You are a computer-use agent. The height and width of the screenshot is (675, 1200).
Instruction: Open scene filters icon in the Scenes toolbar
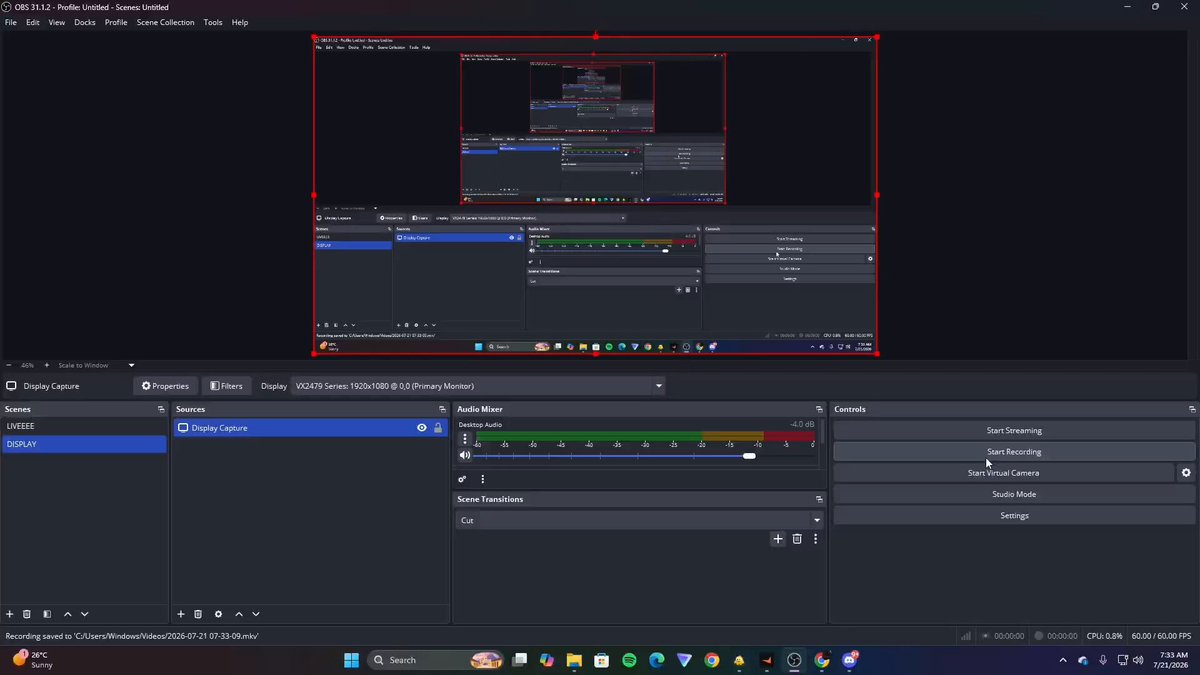pos(47,614)
